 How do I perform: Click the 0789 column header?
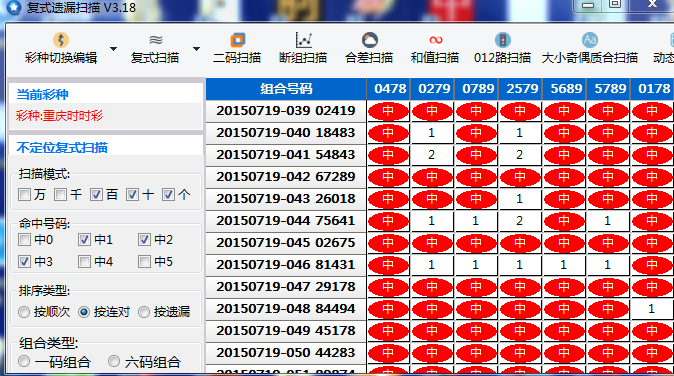(478, 89)
